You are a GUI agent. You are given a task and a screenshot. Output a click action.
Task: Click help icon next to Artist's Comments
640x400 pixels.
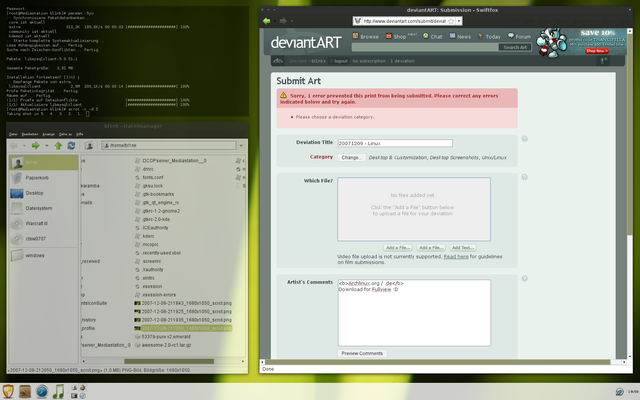click(524, 278)
